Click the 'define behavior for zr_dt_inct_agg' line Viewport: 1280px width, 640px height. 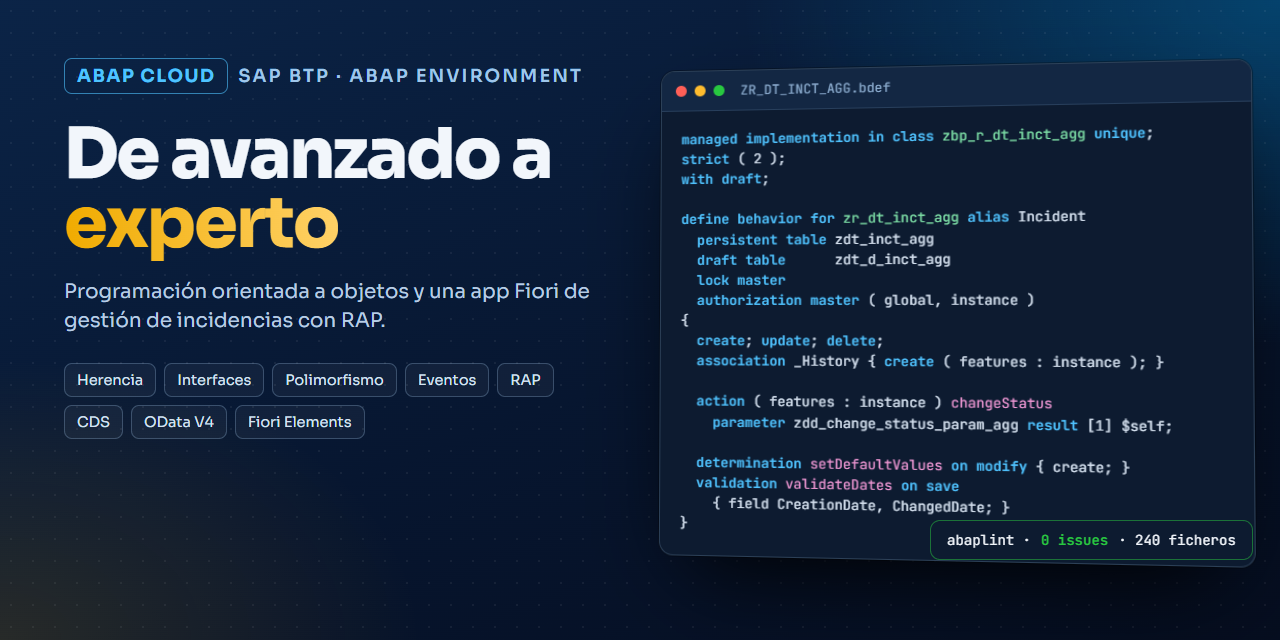click(883, 217)
